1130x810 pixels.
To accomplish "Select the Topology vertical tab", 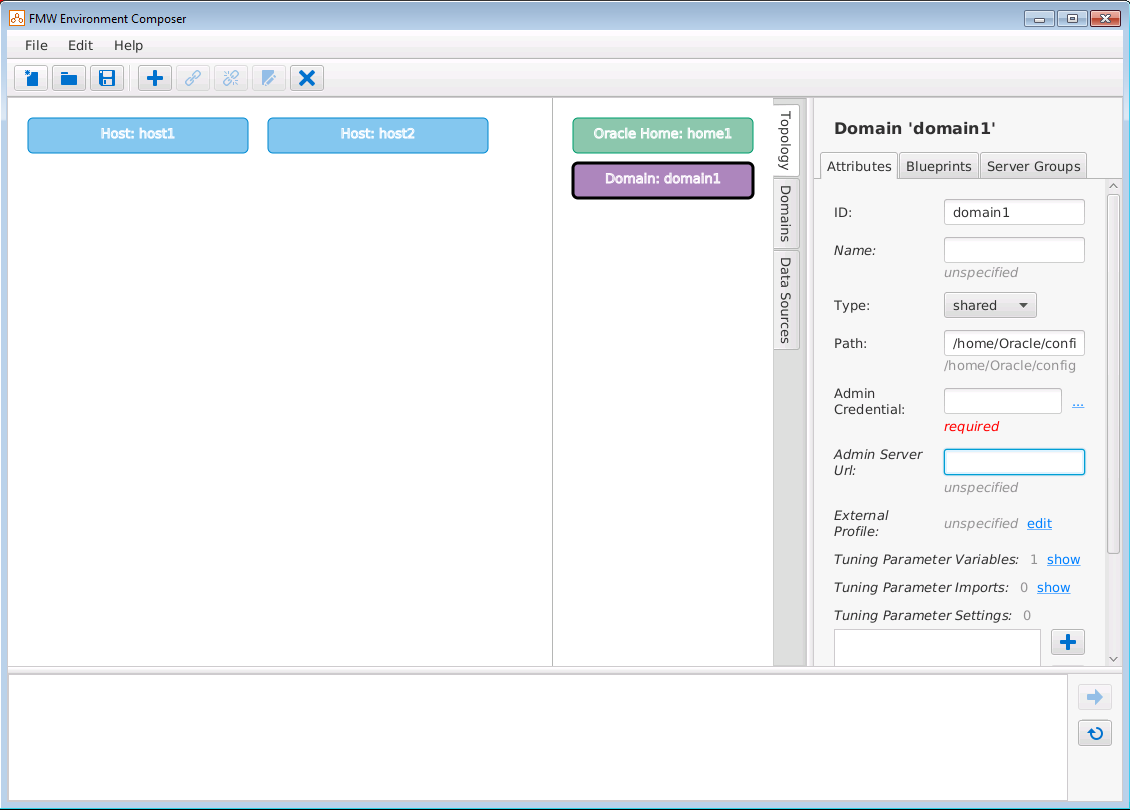I will click(786, 140).
